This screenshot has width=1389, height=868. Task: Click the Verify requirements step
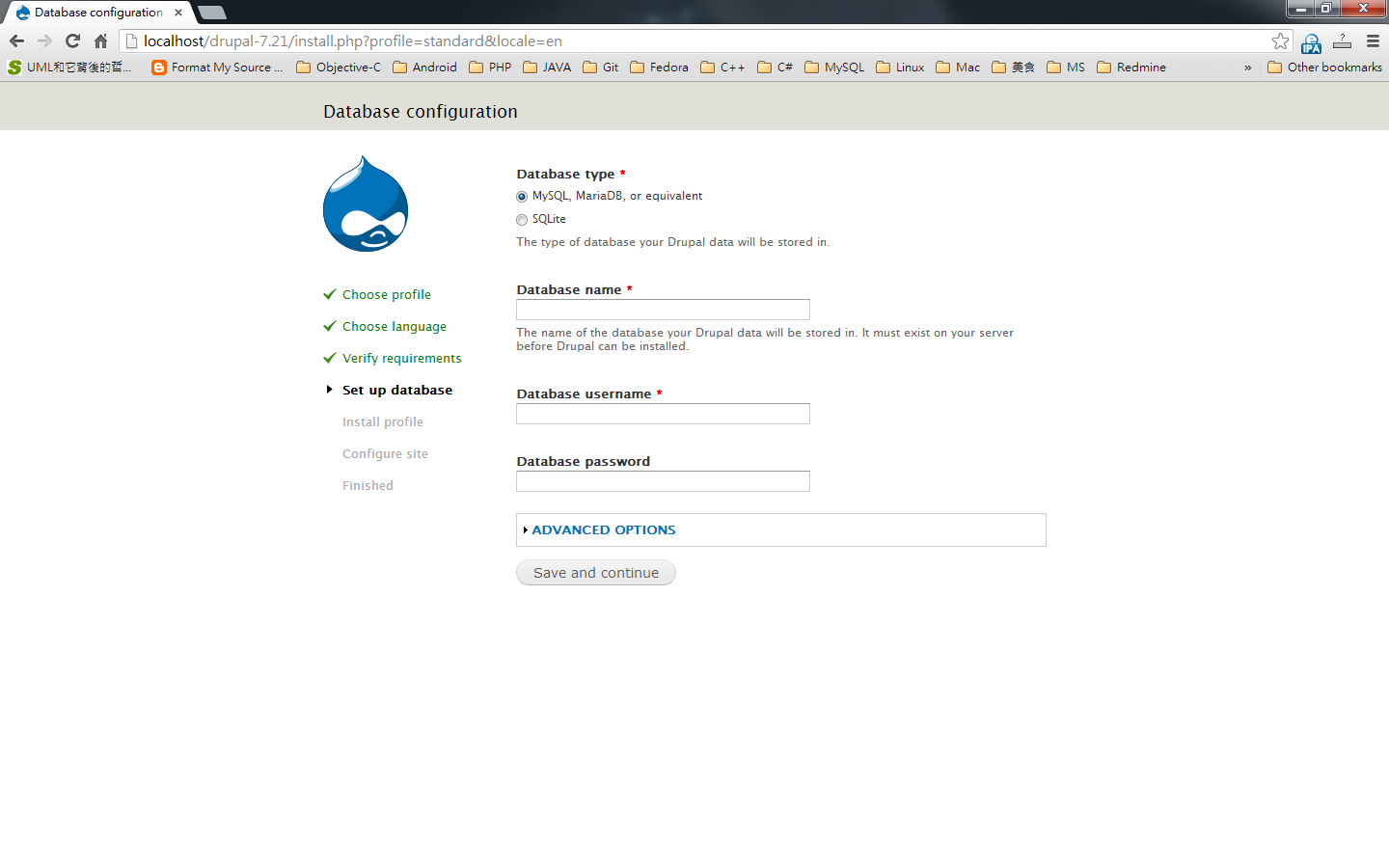tap(402, 358)
